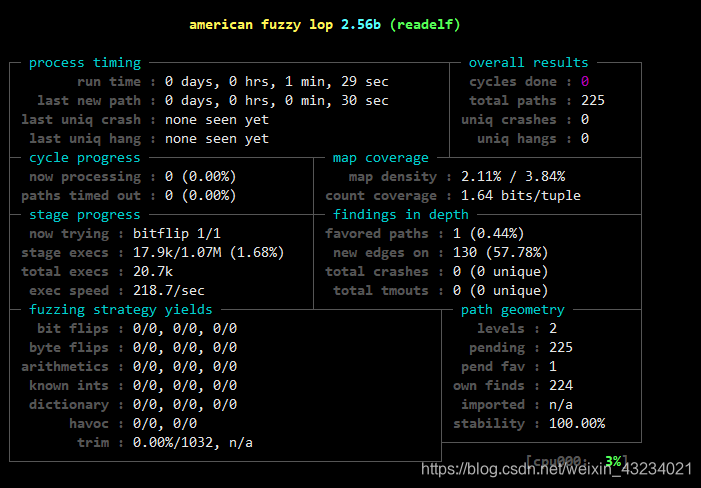701x488 pixels.
Task: Select the known ints yields row values
Action: click(x=185, y=386)
